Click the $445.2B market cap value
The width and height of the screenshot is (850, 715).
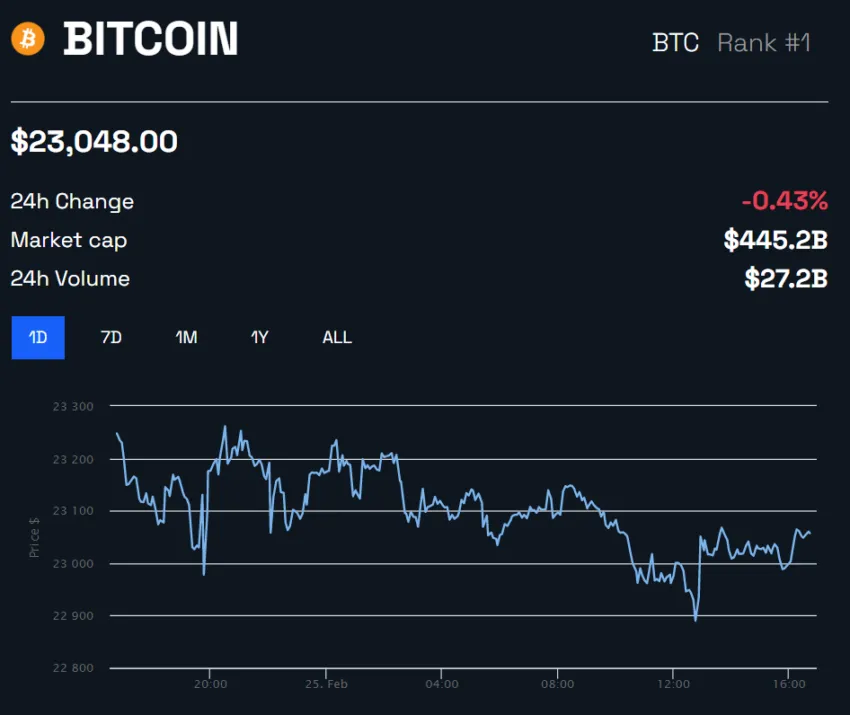coord(776,240)
